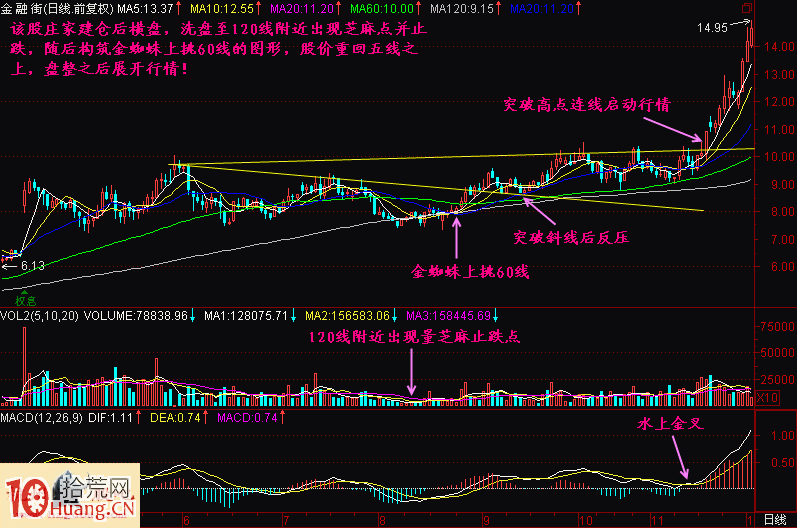Click the 25000 volume axis label

(x=779, y=379)
